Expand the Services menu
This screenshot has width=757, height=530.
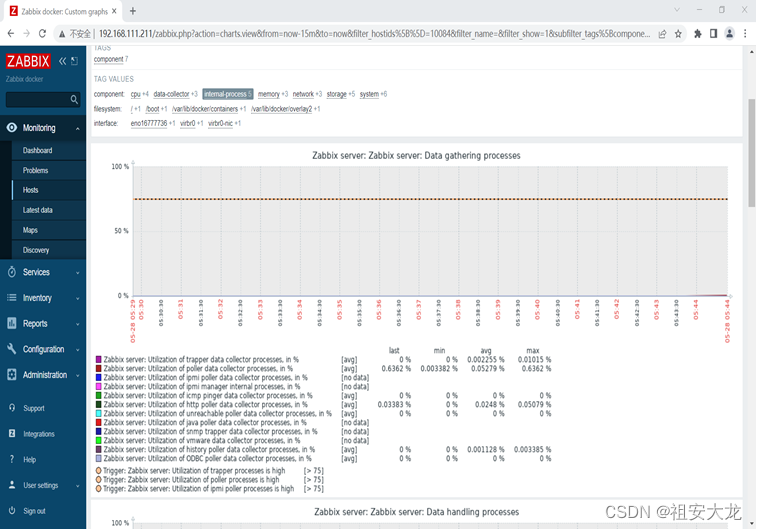[77, 272]
